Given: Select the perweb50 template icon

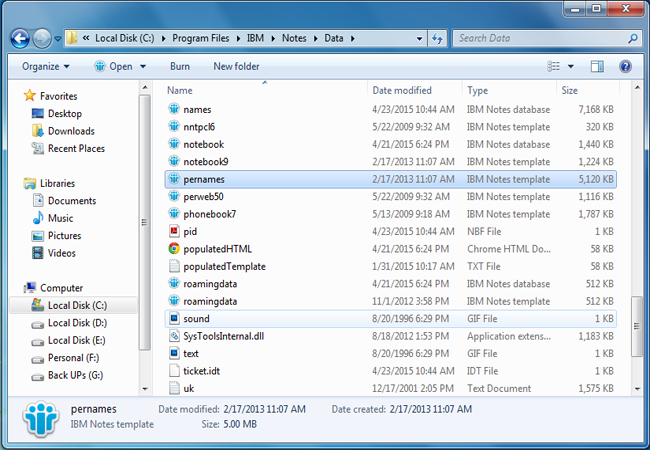Looking at the screenshot, I should (174, 196).
